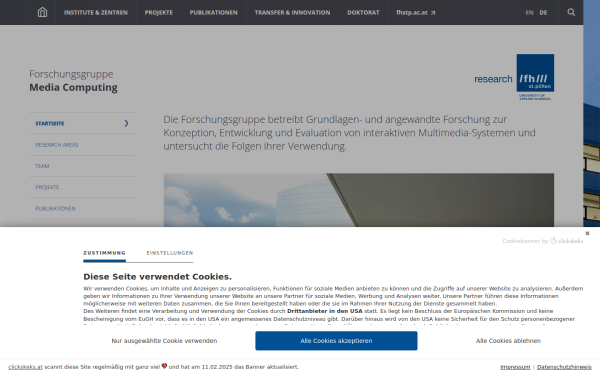Click the fh st.pölten research logo
Image resolution: width=600 pixels, height=375 pixels.
click(514, 77)
